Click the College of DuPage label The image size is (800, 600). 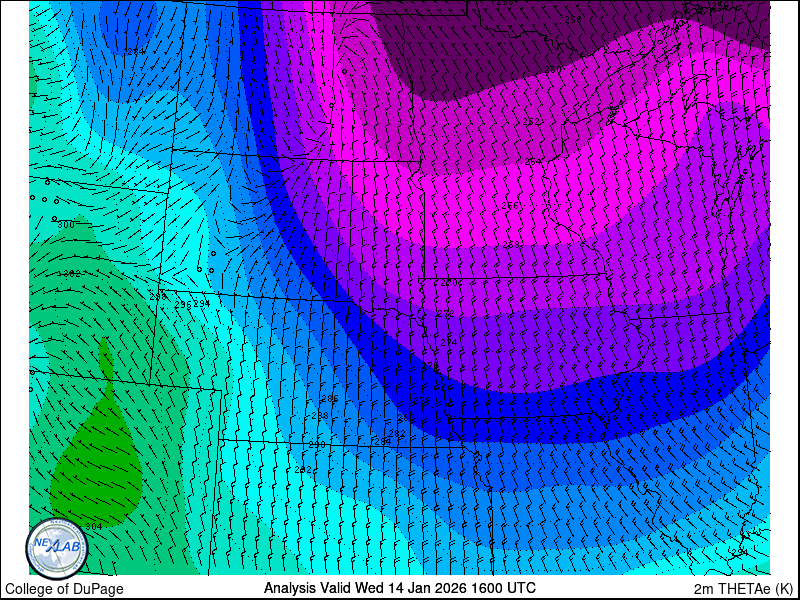64,589
